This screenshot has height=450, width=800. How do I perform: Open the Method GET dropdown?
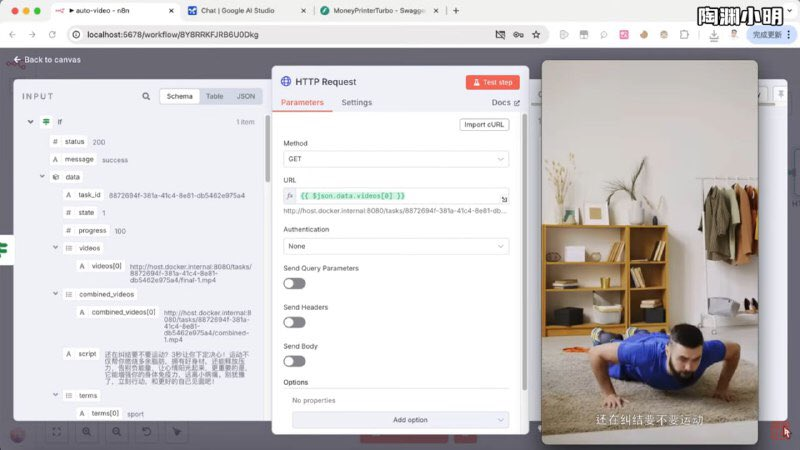[395, 159]
